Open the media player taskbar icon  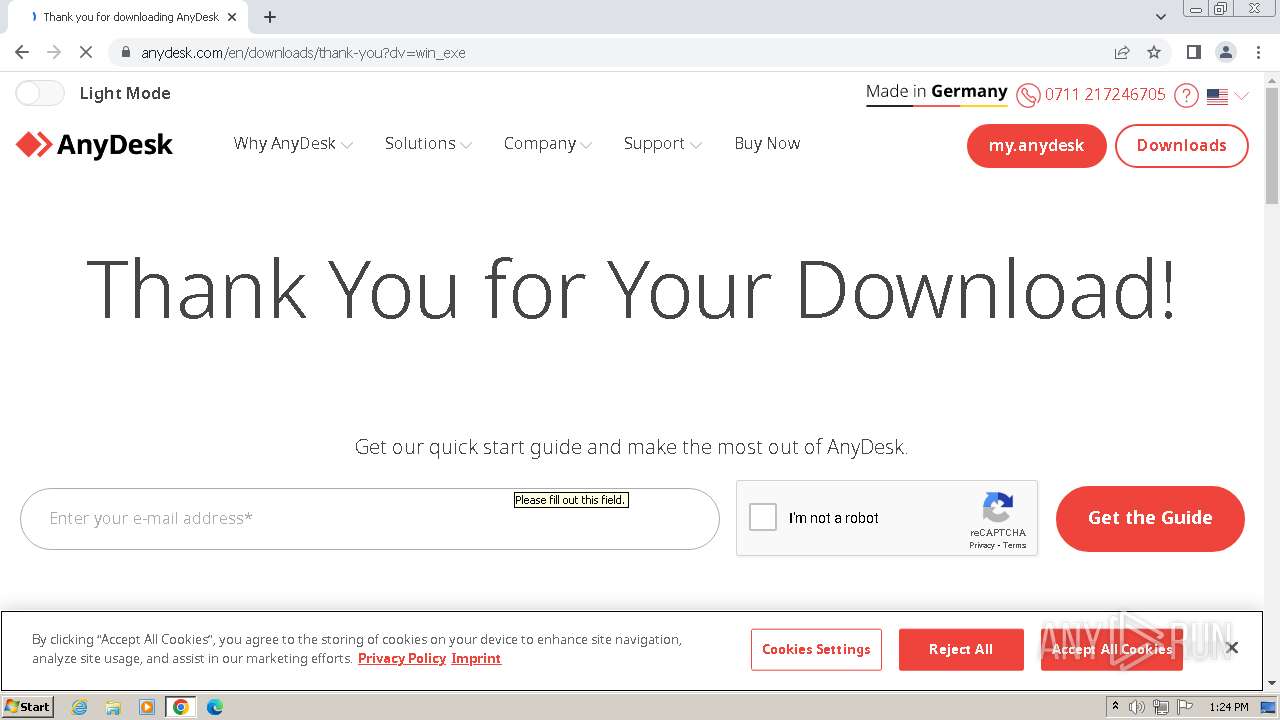[x=147, y=707]
